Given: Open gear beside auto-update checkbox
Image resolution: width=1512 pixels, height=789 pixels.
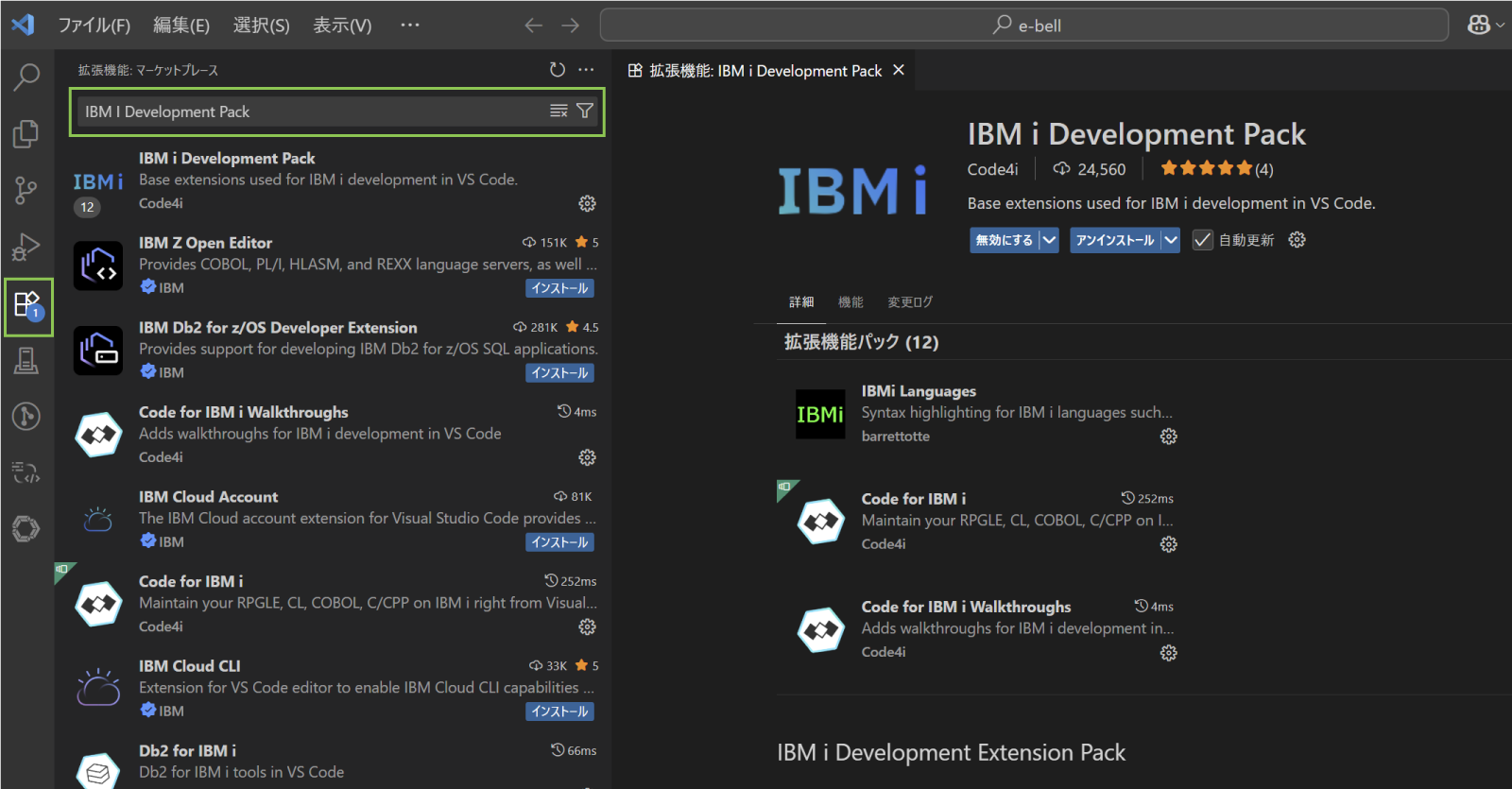Looking at the screenshot, I should 1297,240.
